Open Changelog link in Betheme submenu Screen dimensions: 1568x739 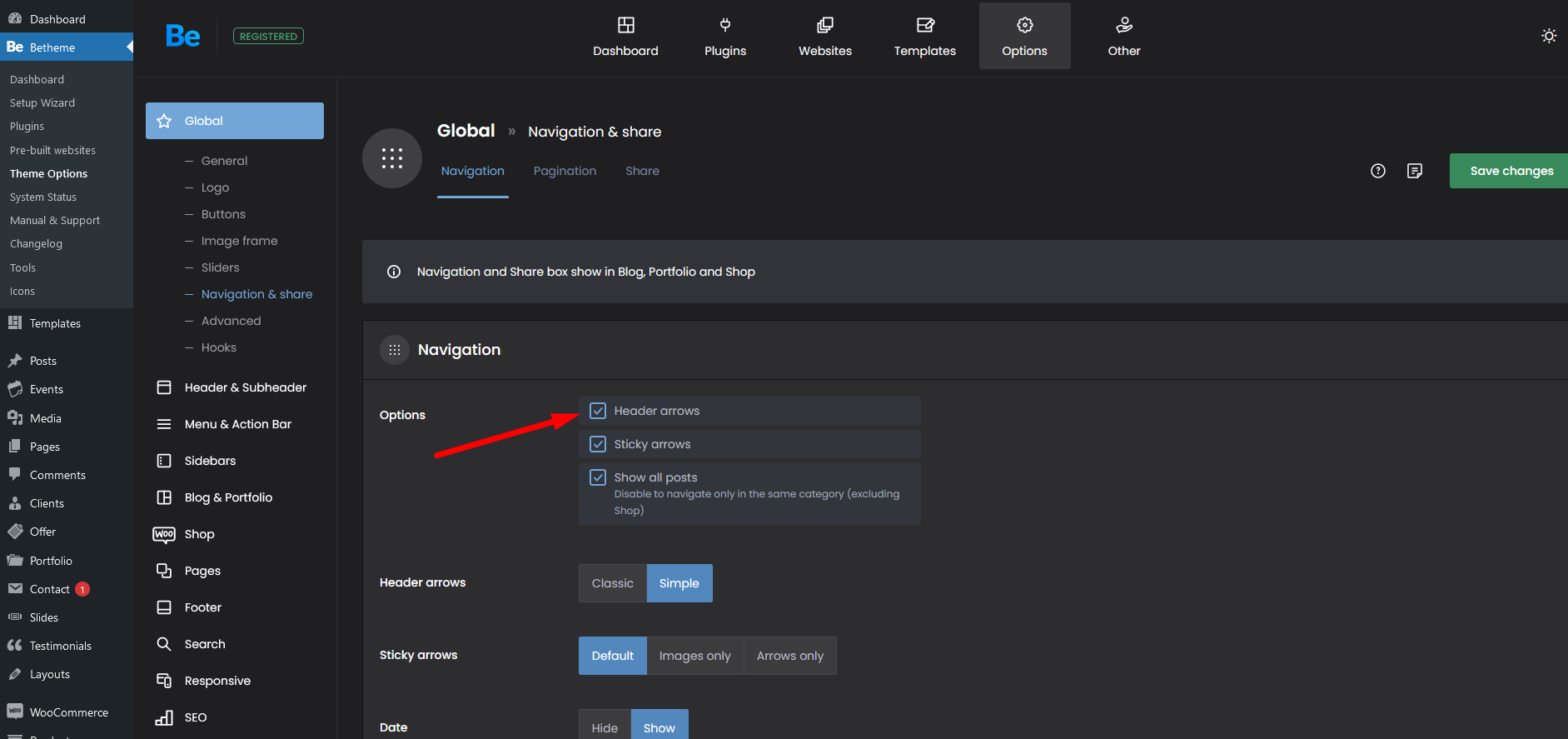36,243
